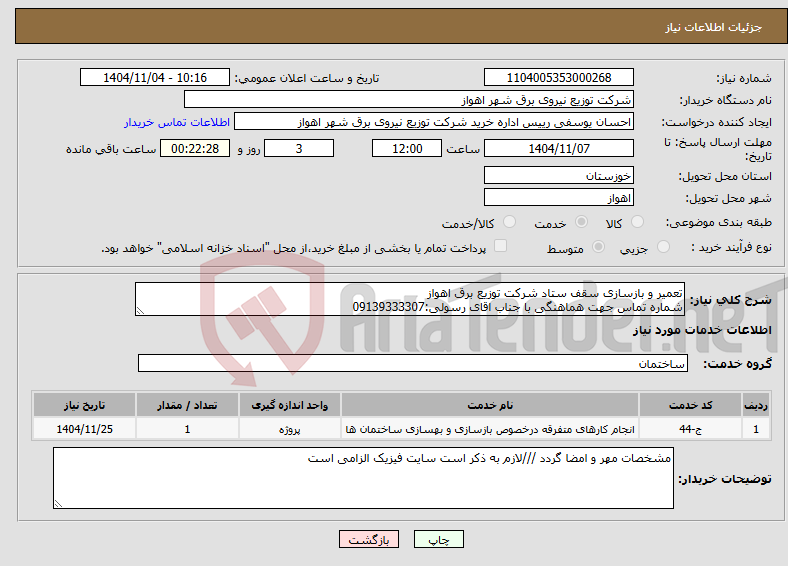Click the quantity cell showing 1
Image resolution: width=788 pixels, height=566 pixels.
coord(187,429)
